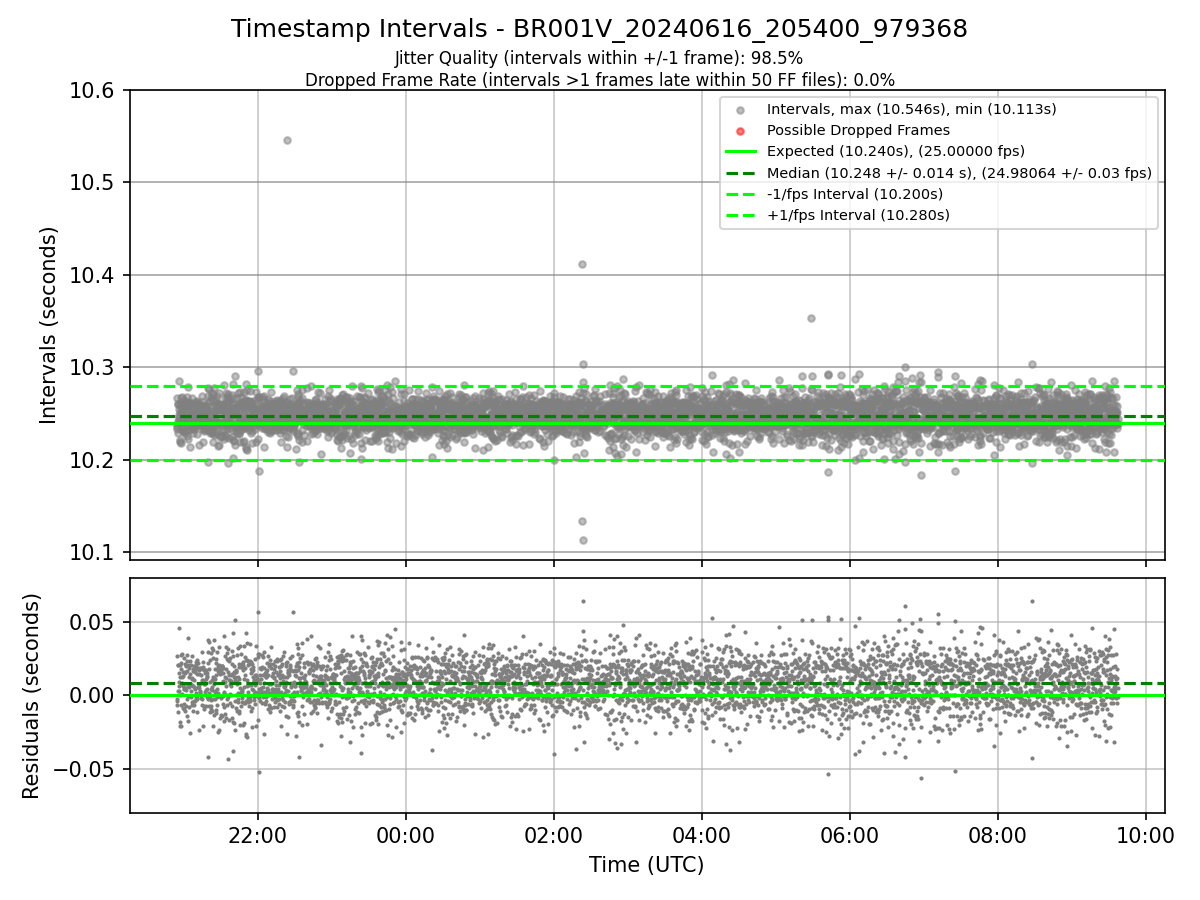Click the 'Possible Dropped Frames' legend entry
Screen dimensions: 1200x900
point(858,130)
